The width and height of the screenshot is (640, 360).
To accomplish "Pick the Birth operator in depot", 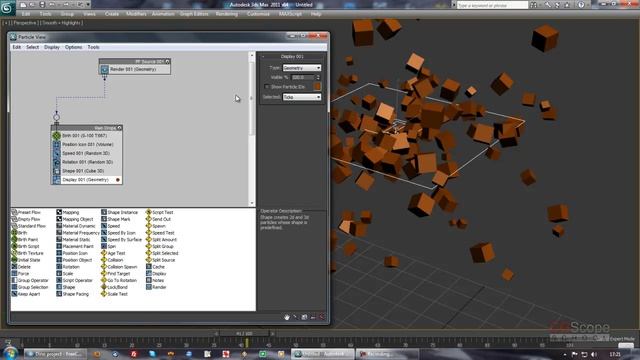I will click(x=19, y=233).
